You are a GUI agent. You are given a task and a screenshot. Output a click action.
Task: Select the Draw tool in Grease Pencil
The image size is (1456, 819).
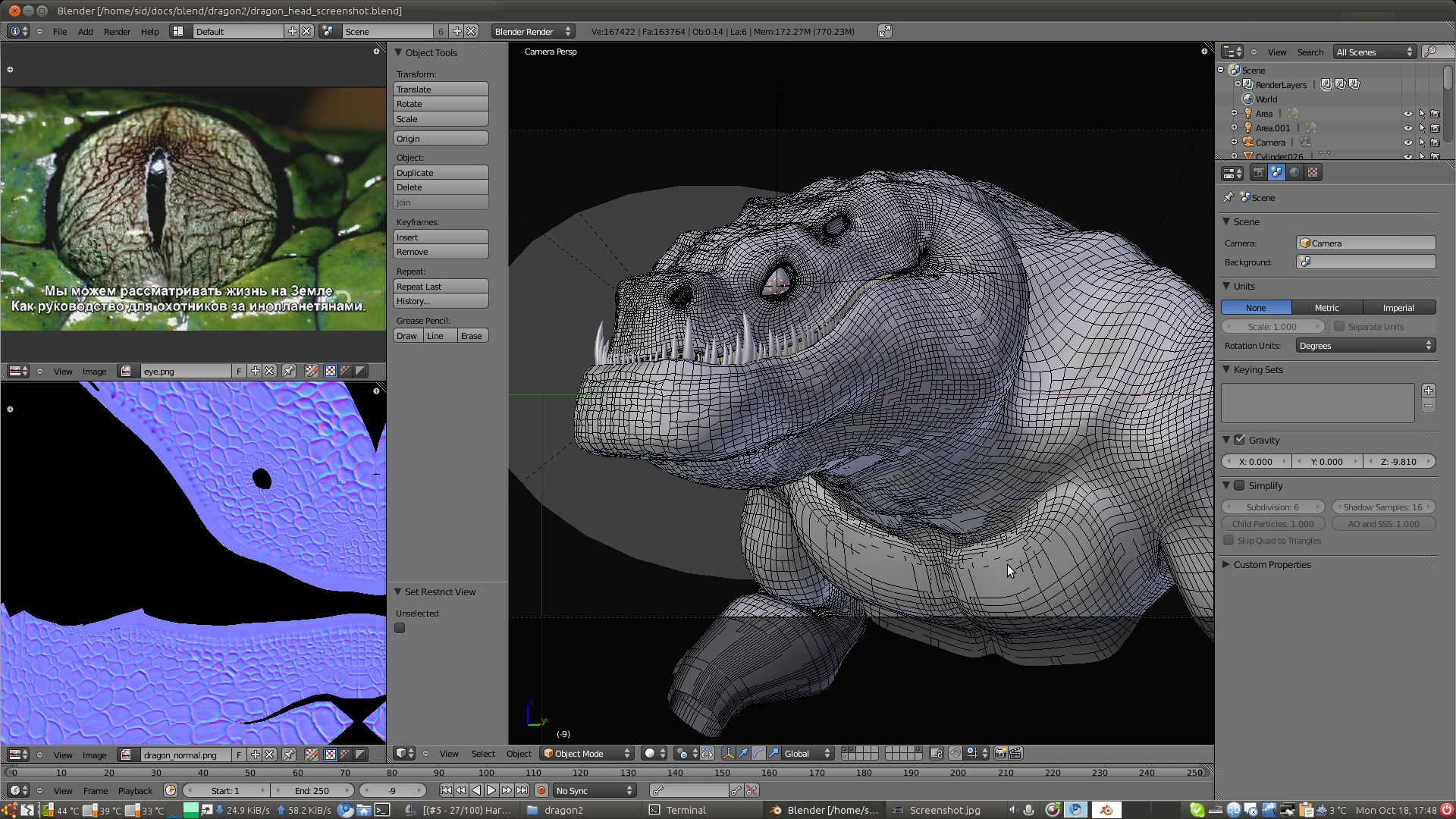[x=407, y=335]
